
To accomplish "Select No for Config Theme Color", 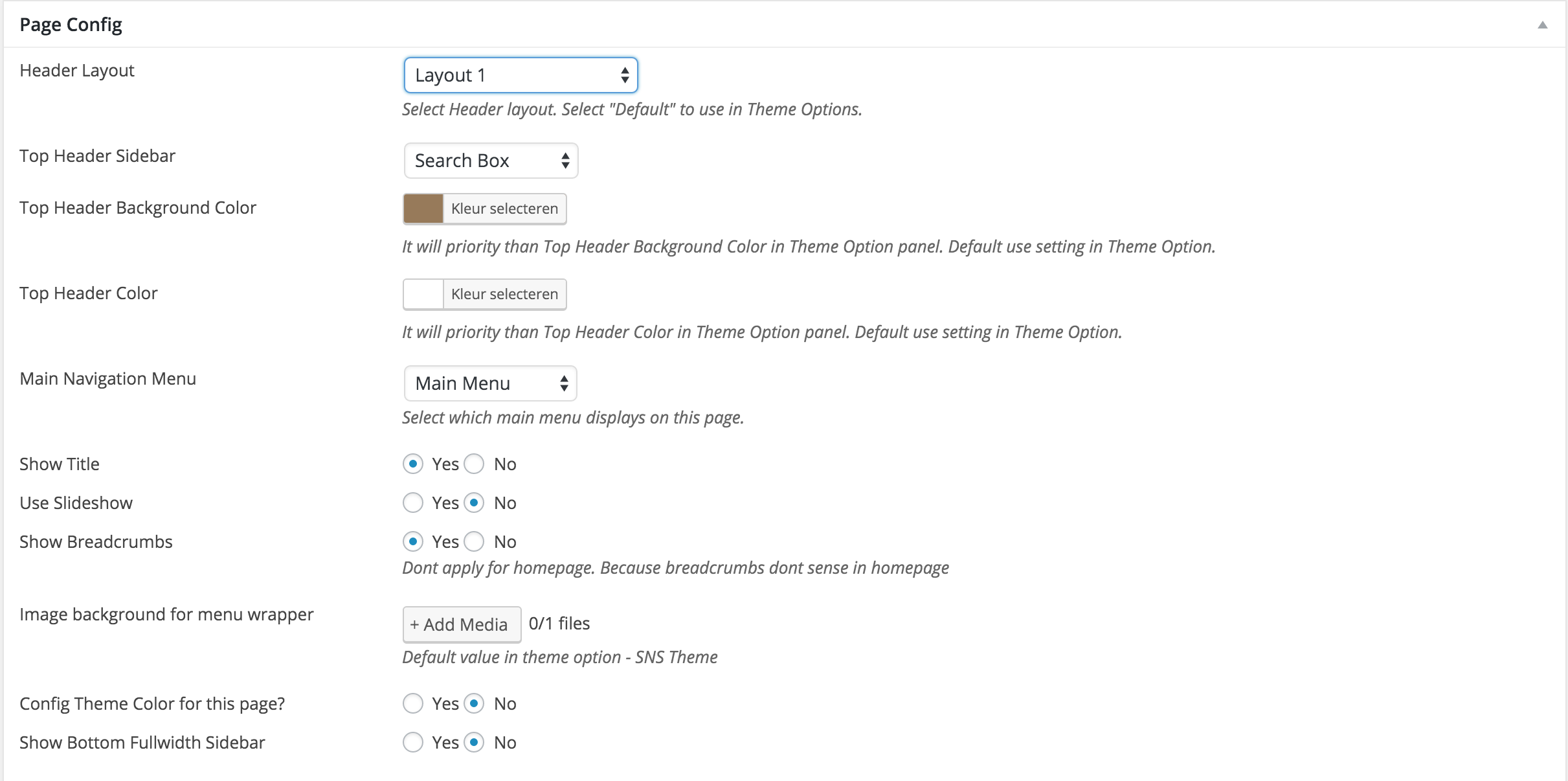I will [474, 703].
